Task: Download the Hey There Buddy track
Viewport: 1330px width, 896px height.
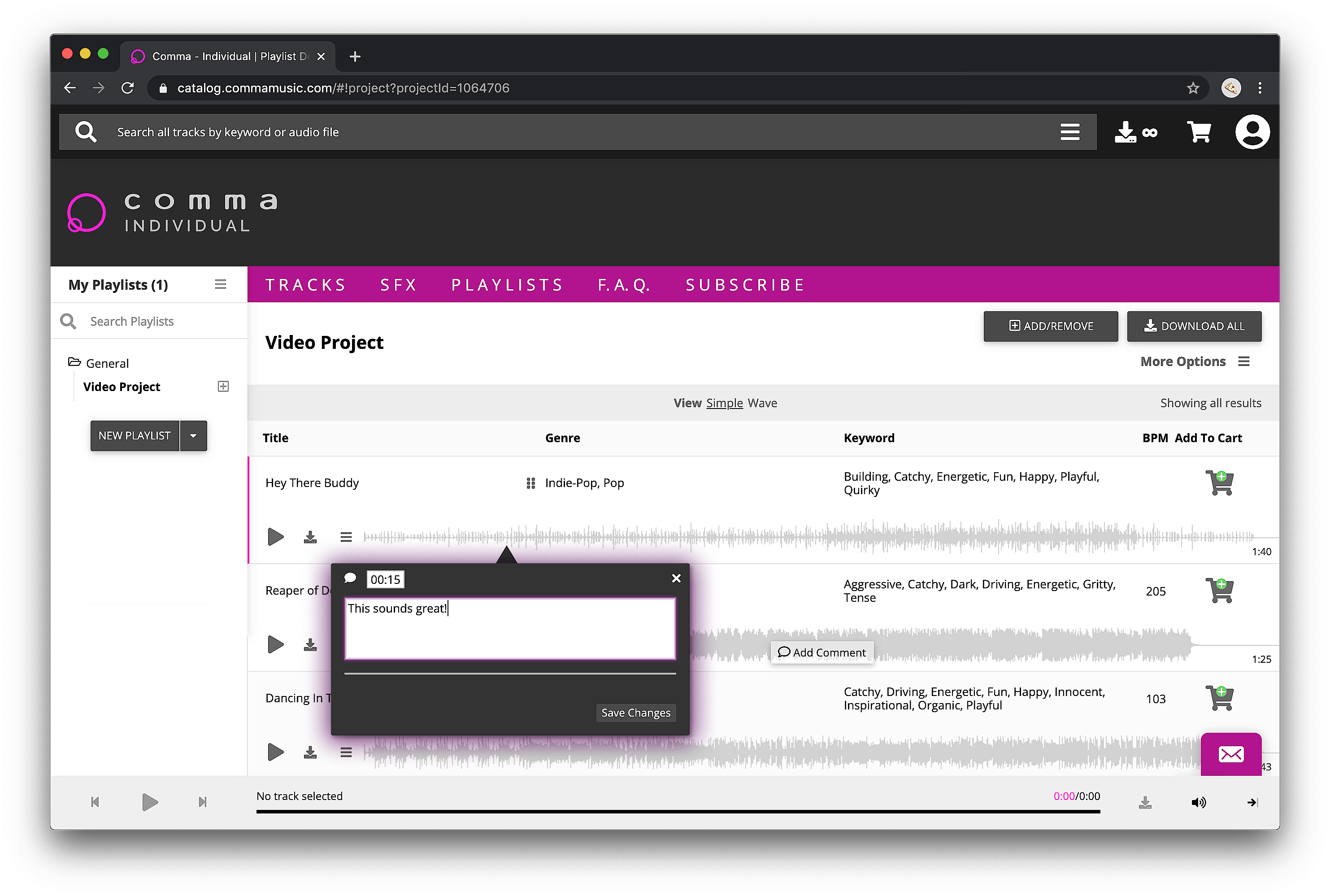Action: (310, 537)
